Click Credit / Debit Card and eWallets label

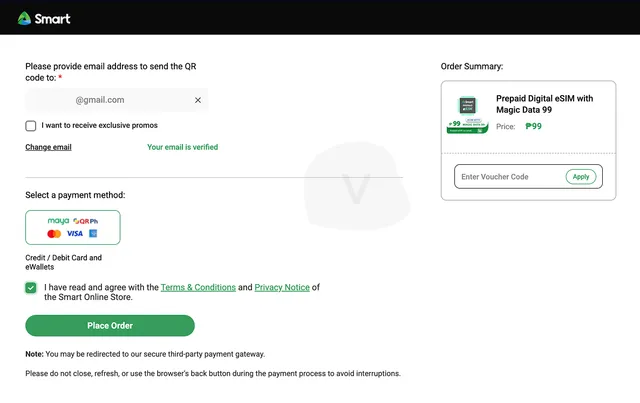(63, 262)
